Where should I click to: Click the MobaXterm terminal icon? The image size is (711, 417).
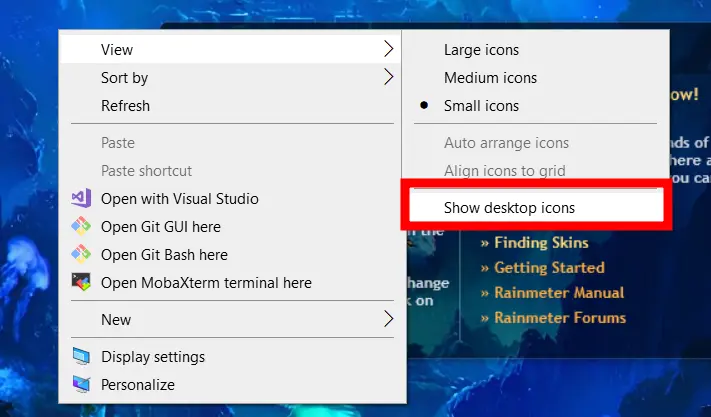pos(81,283)
